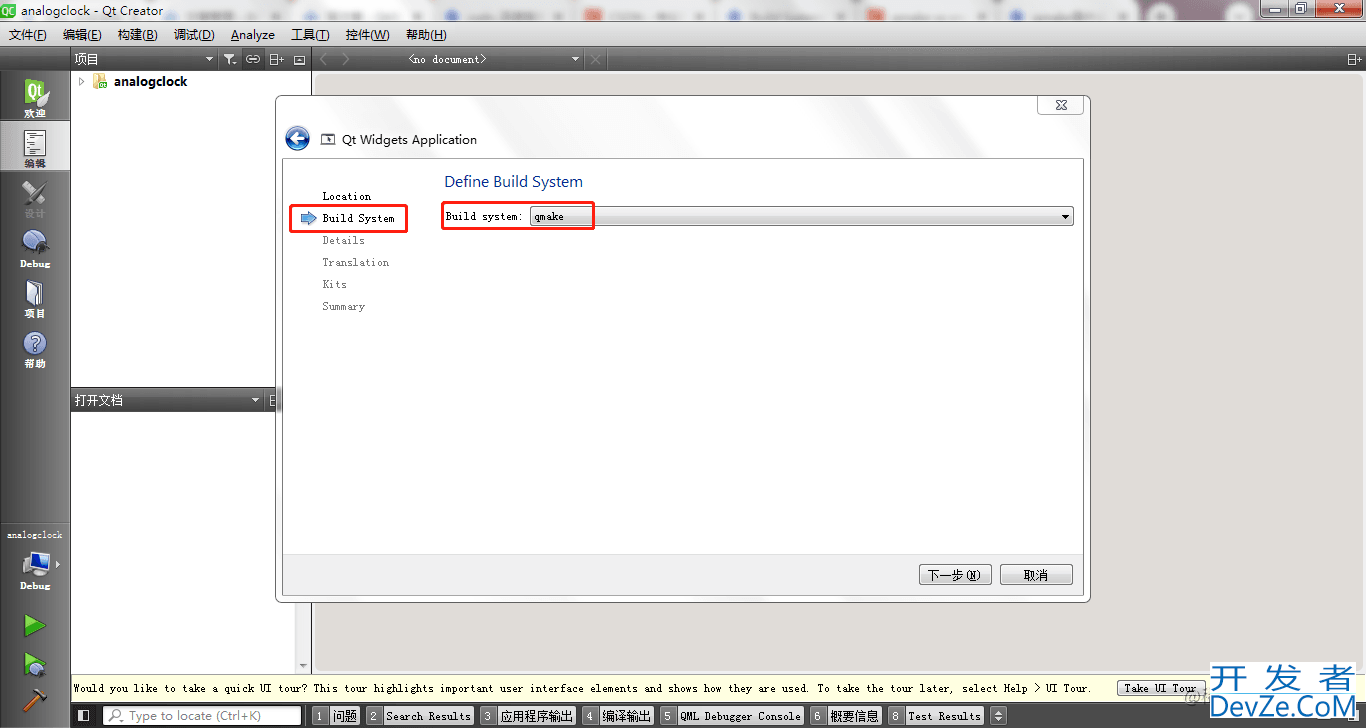Select the Build System wizard step
This screenshot has height=728, width=1366.
coord(358,218)
